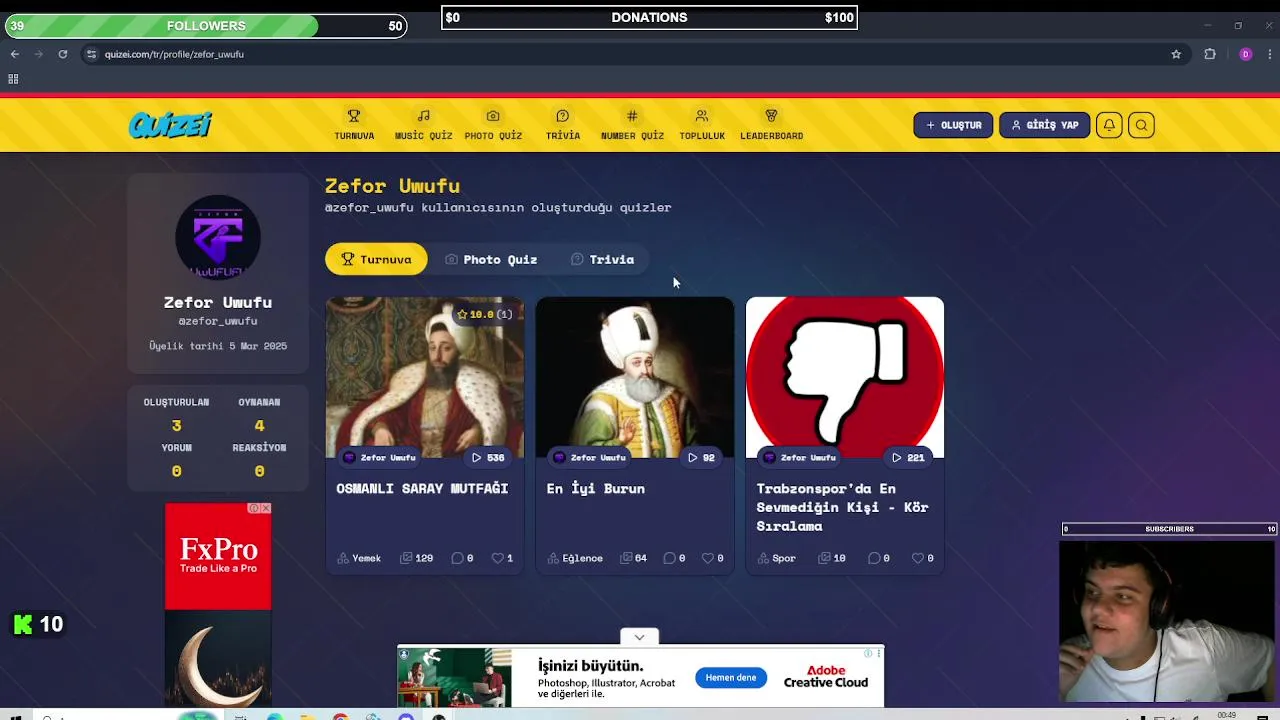Click the Spor category tag
The image size is (1280, 720).
tap(776, 558)
